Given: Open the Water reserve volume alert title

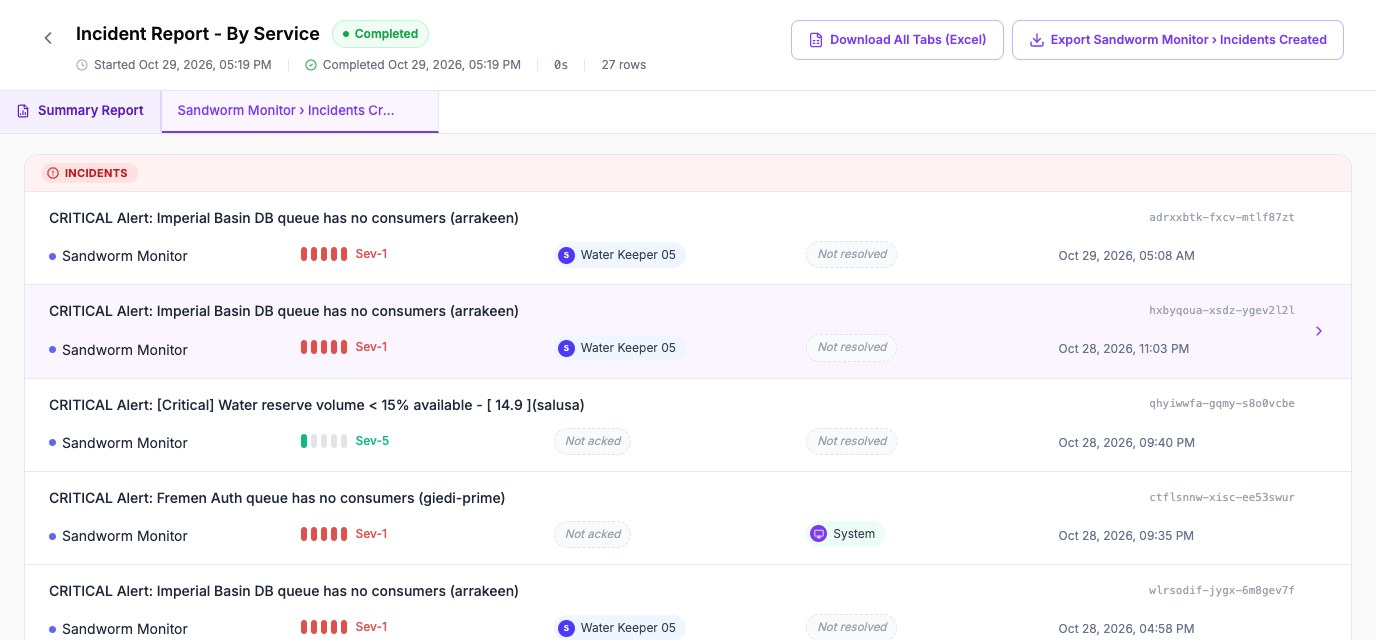Looking at the screenshot, I should [317, 405].
